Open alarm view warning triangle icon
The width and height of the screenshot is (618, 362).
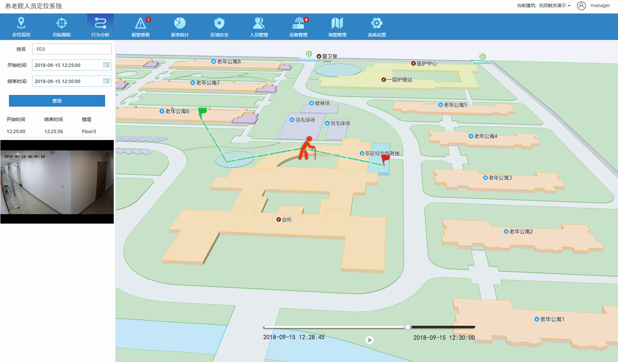pos(140,27)
